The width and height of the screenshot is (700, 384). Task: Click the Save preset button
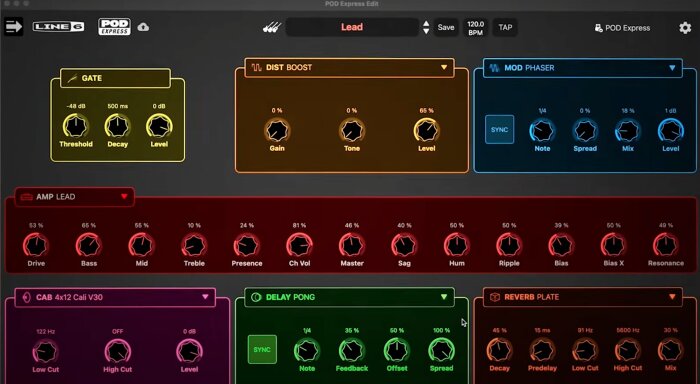446,27
